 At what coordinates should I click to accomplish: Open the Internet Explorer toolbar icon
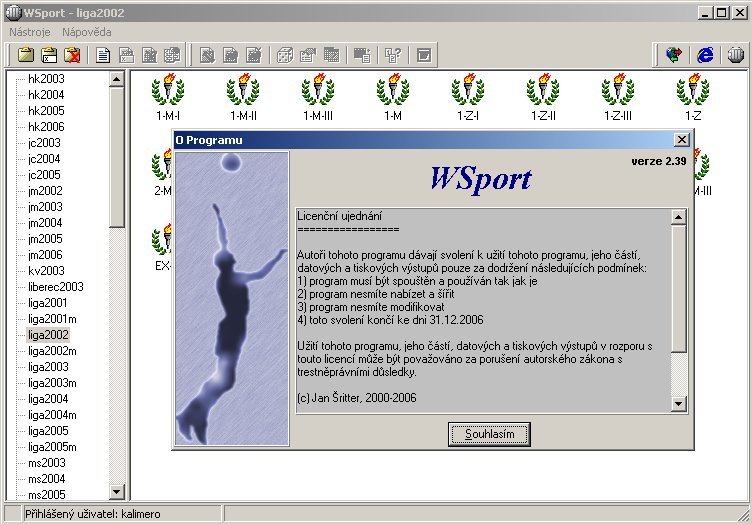click(x=705, y=55)
